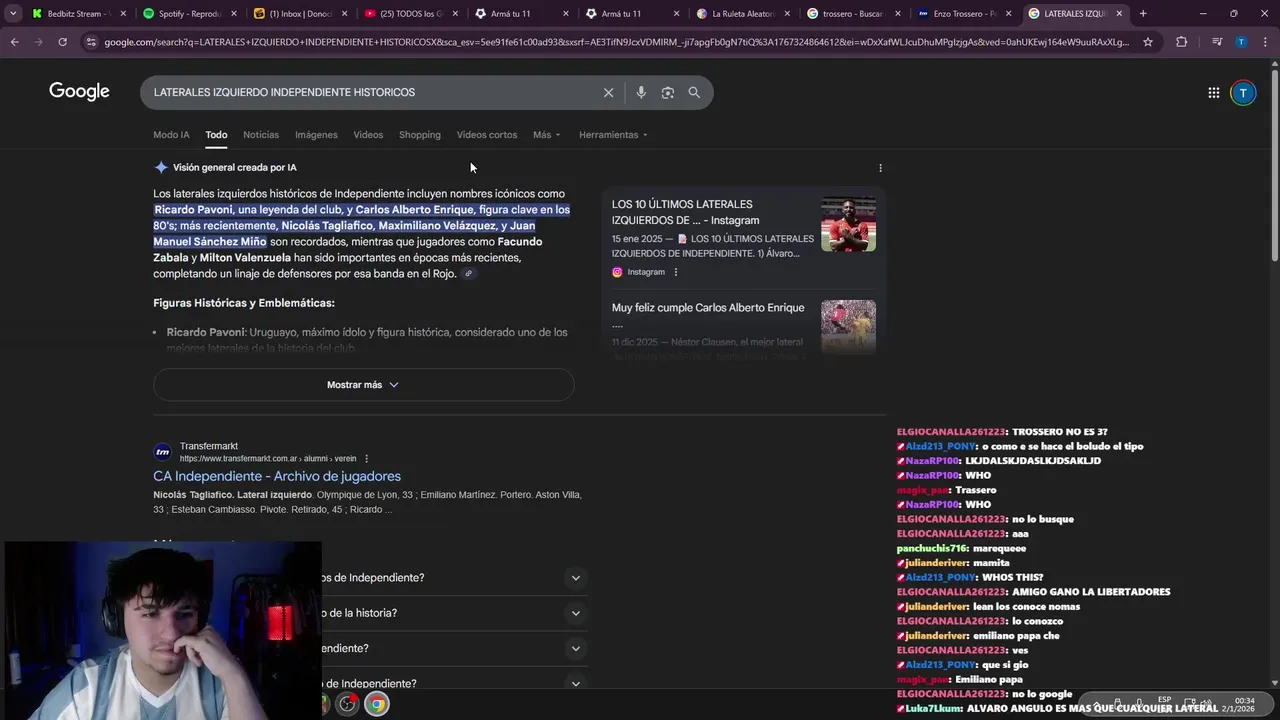This screenshot has height=720, width=1280.
Task: Start voice search with the microphone icon
Action: coord(641,92)
